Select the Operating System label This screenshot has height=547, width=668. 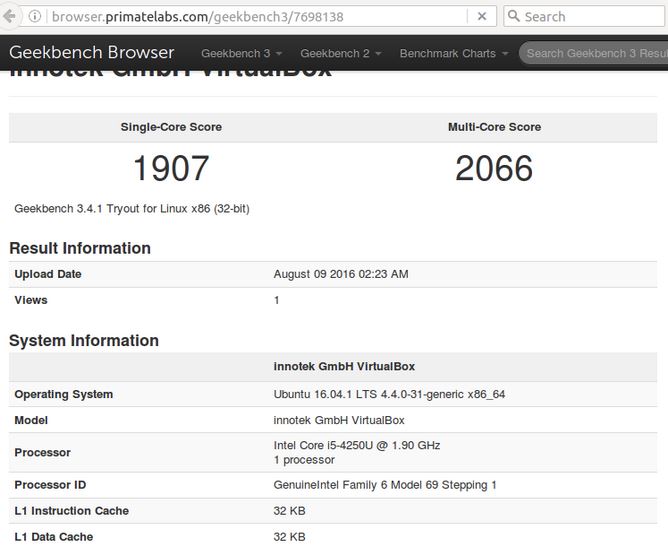tap(63, 394)
